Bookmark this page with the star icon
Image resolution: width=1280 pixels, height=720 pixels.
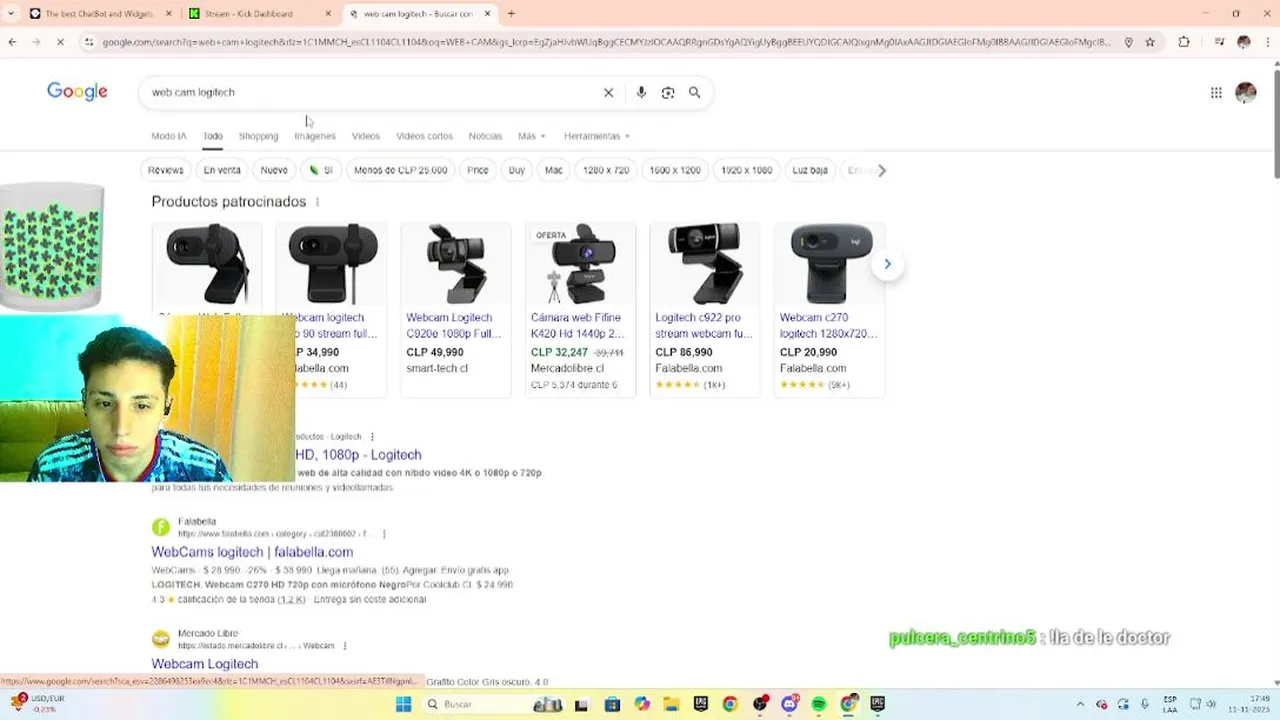click(x=1150, y=42)
